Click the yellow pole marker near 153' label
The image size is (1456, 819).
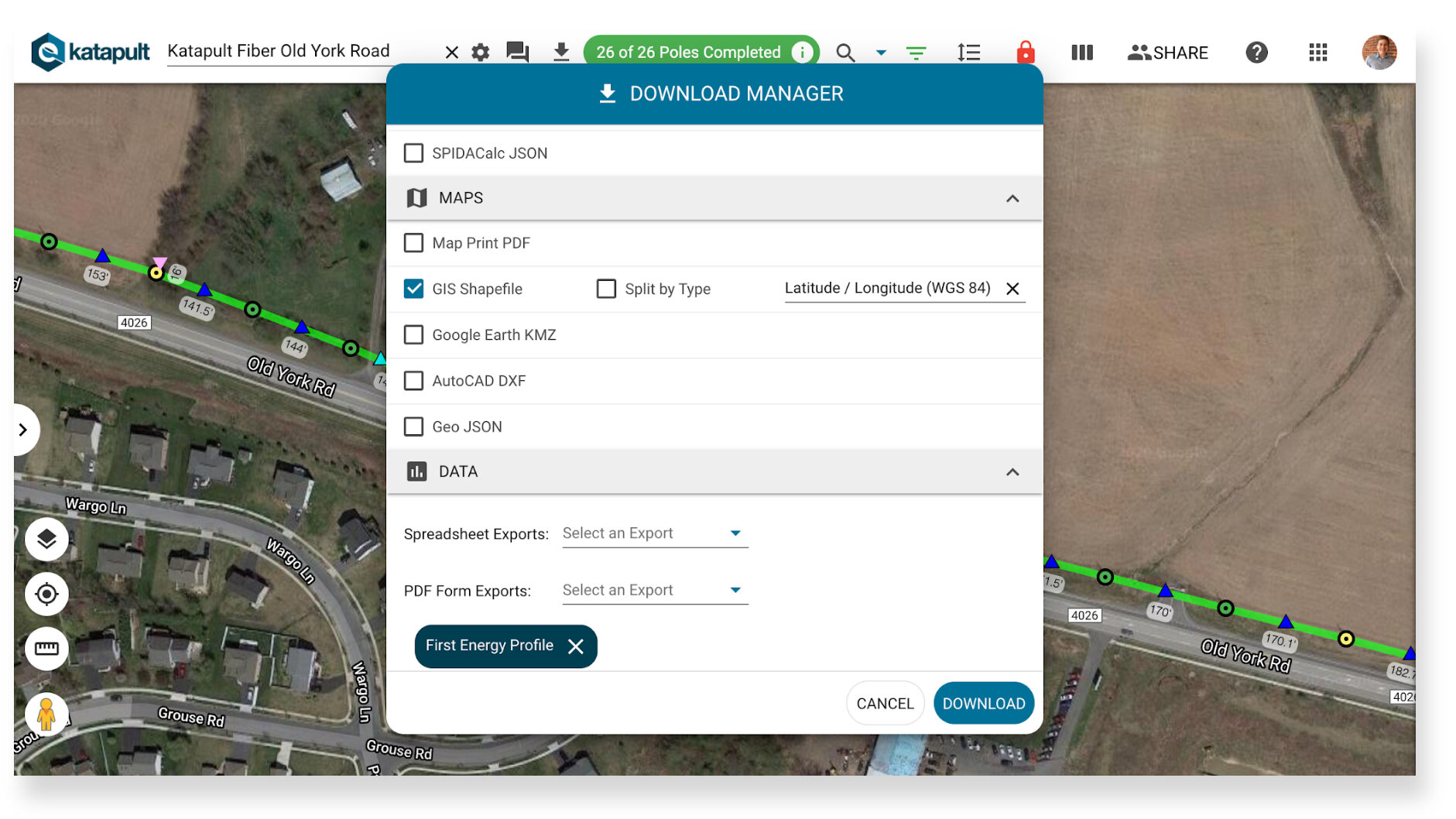point(156,272)
